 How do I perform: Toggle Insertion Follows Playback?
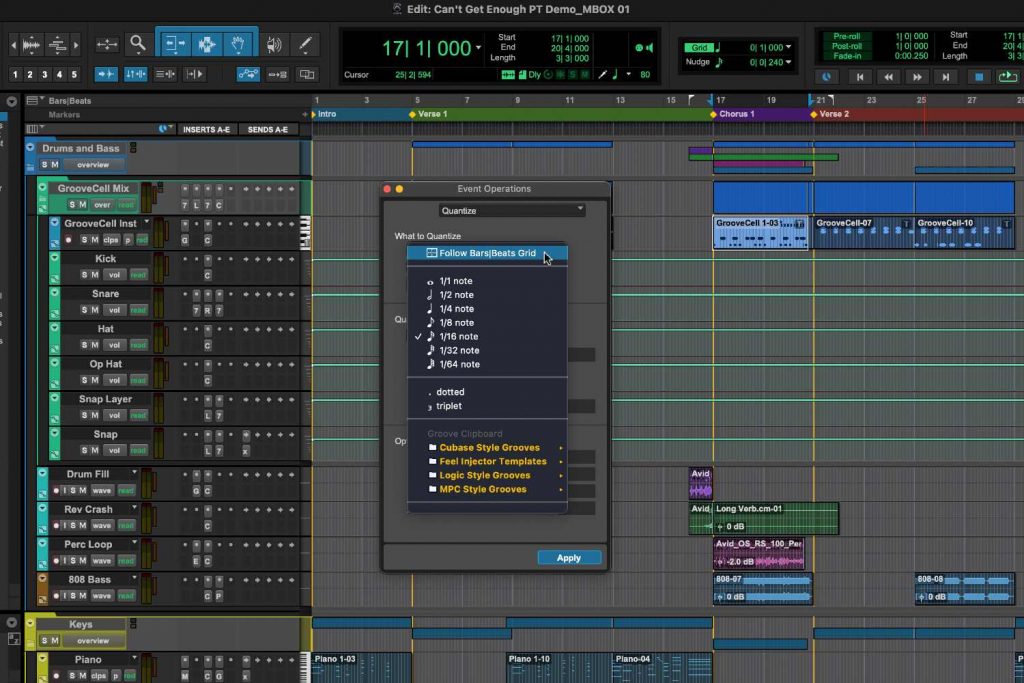coord(195,74)
